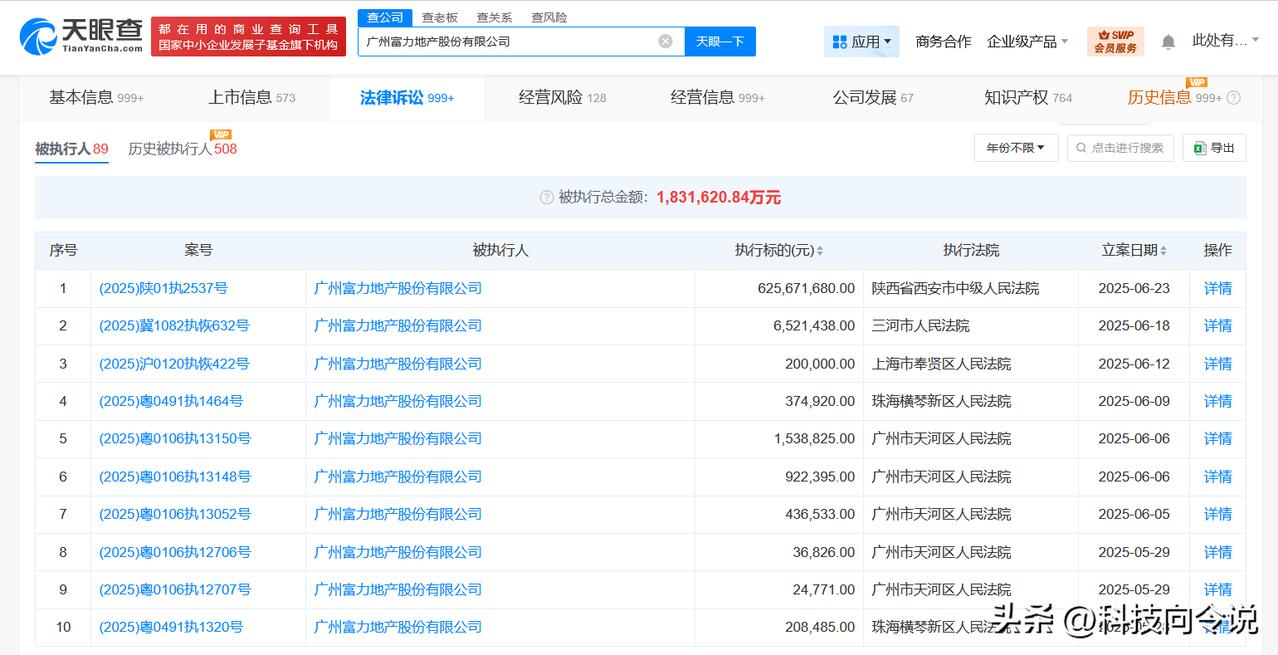Open the SVIP member services badge

tap(1115, 41)
